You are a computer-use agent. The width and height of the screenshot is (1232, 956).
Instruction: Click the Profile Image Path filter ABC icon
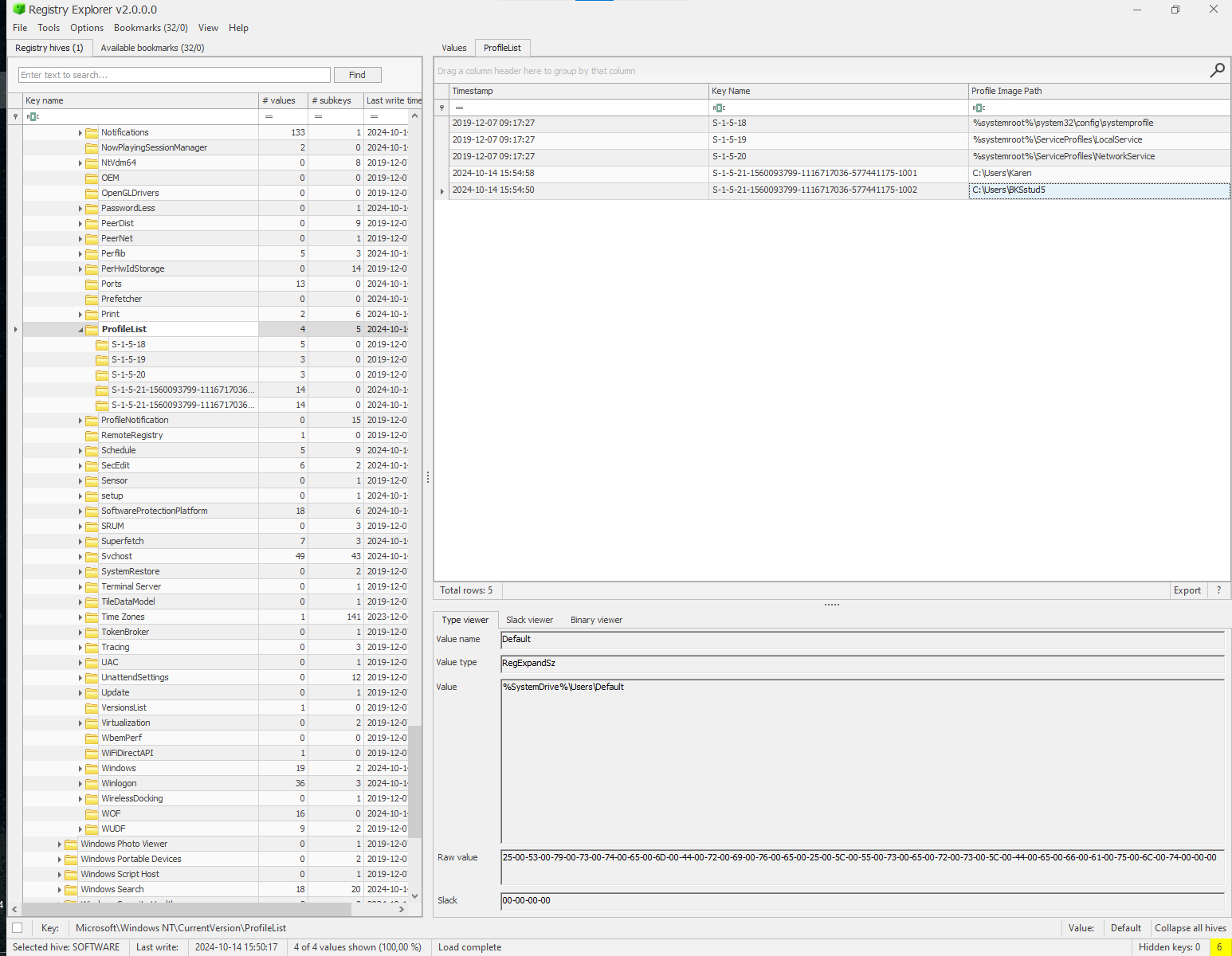[x=979, y=108]
